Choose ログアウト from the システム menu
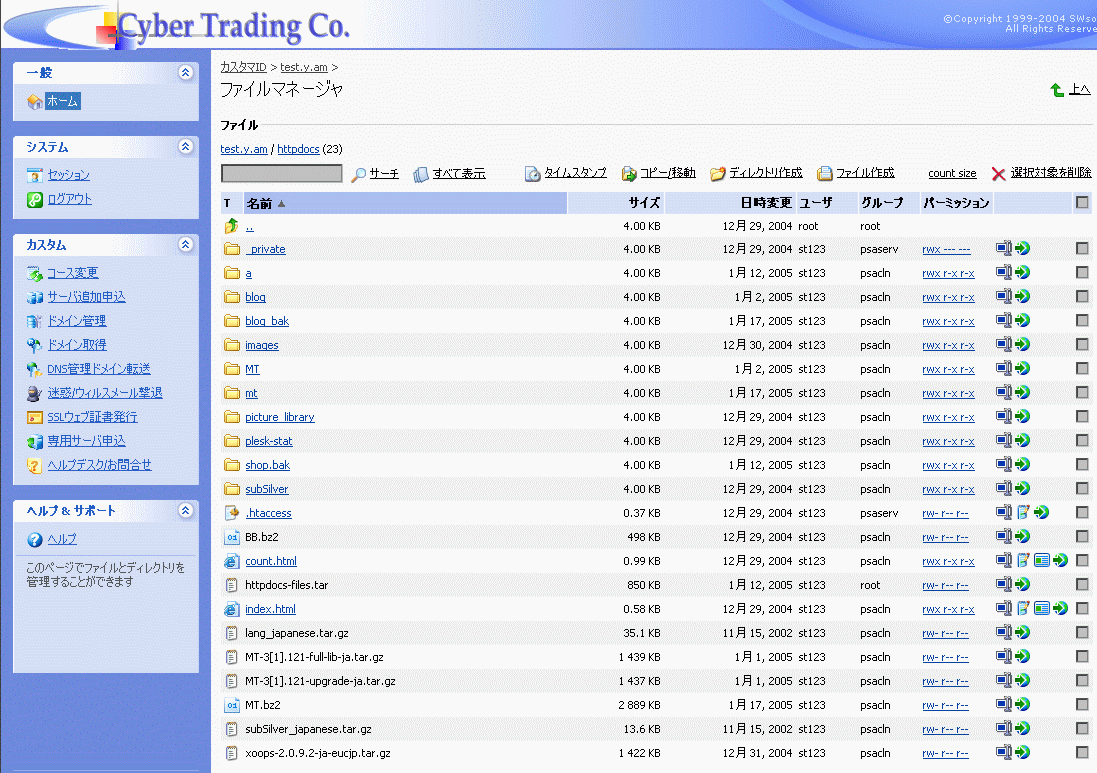The height and width of the screenshot is (773, 1097). tap(69, 199)
